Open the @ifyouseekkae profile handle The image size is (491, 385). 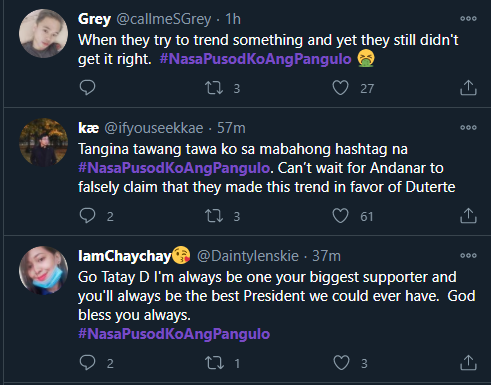[x=154, y=128]
